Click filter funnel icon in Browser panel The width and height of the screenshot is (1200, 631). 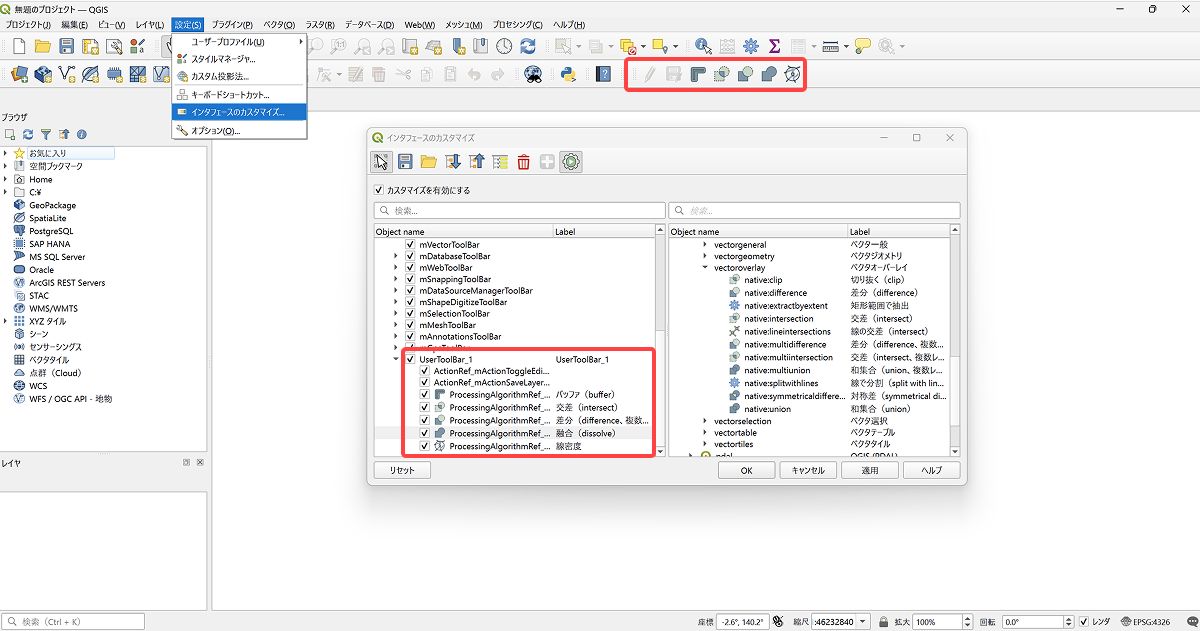point(46,134)
